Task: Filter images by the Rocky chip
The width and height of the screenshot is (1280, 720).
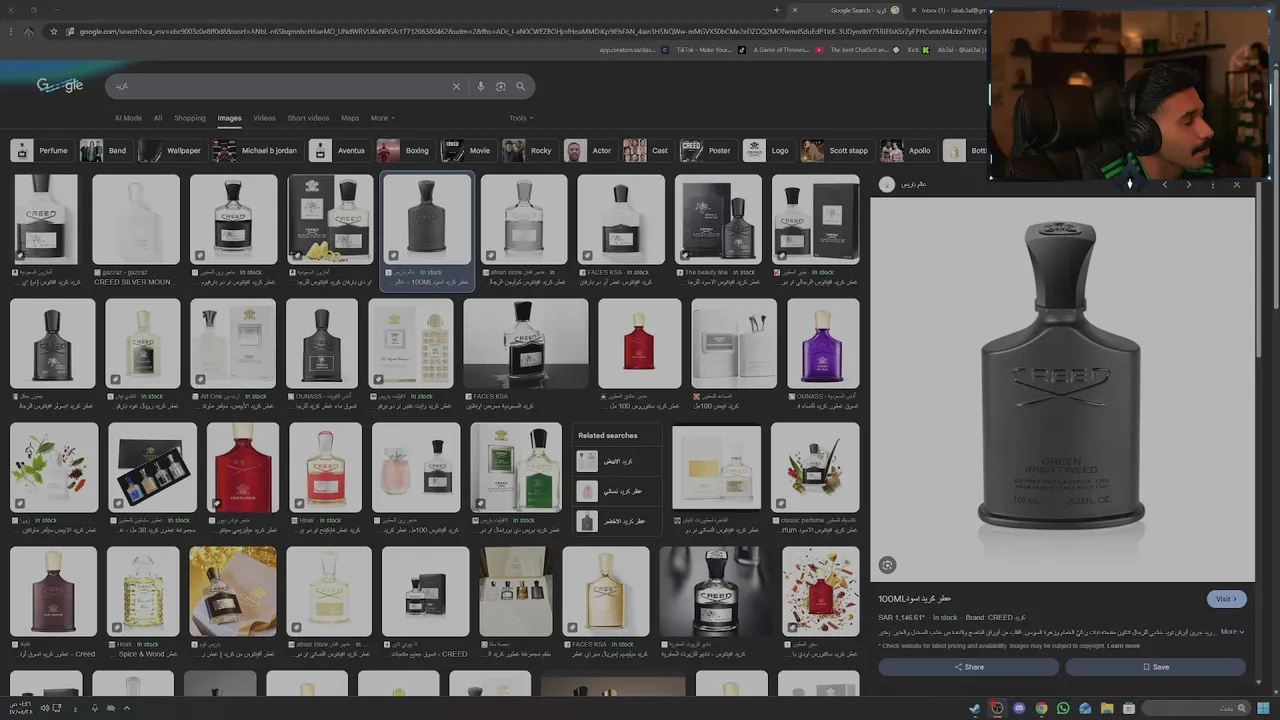Action: (x=528, y=151)
